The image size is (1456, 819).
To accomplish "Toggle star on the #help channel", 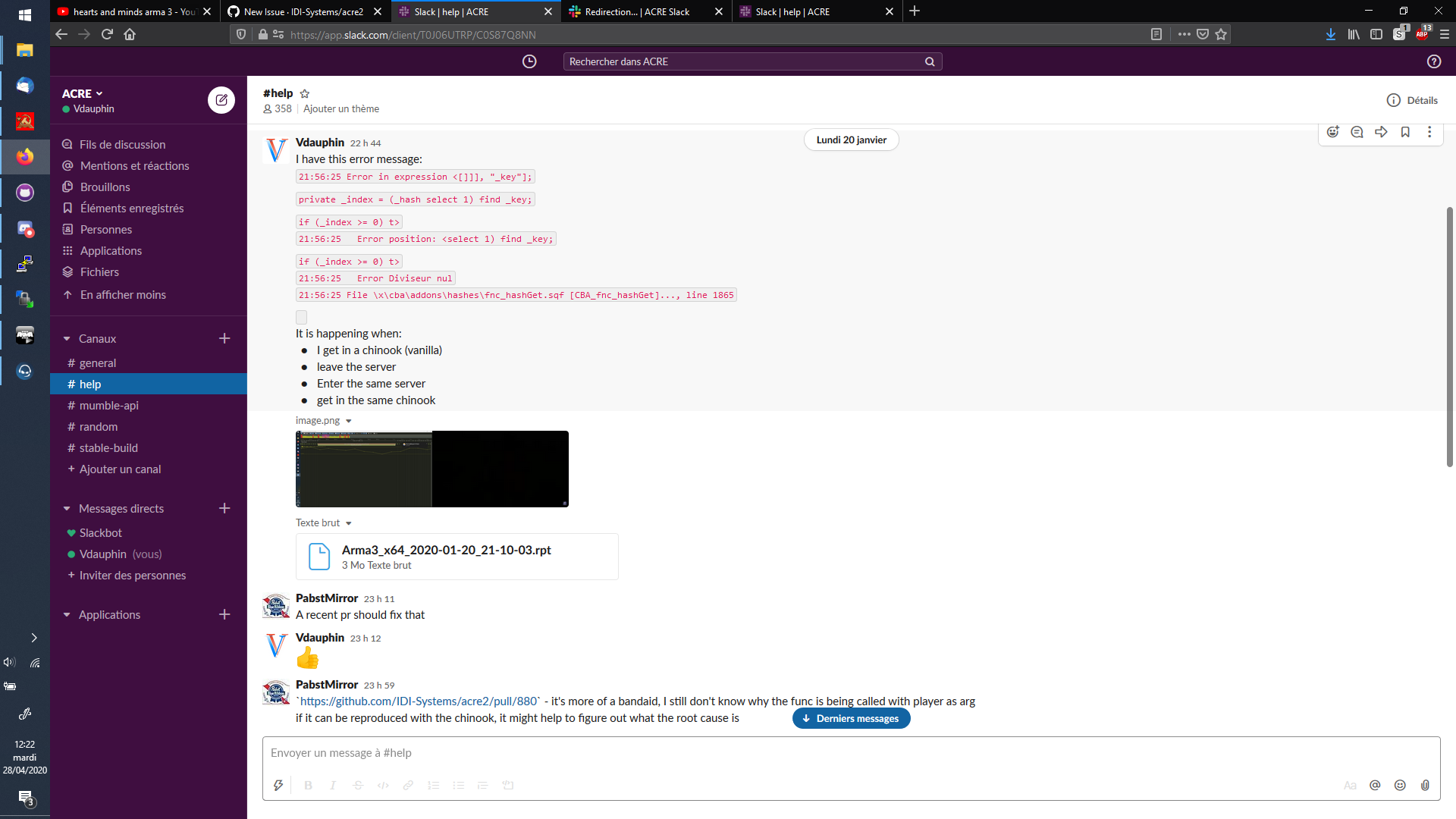I will pyautogui.click(x=305, y=93).
